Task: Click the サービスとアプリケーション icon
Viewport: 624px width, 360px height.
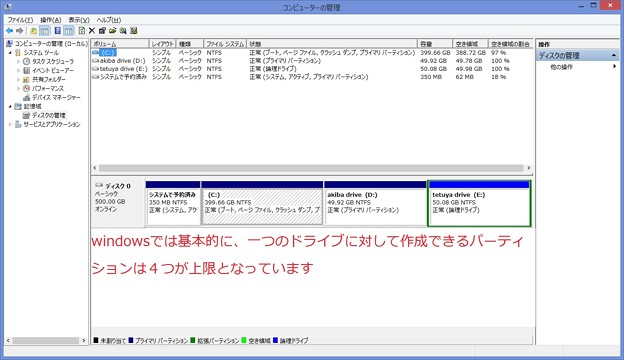Action: point(18,125)
